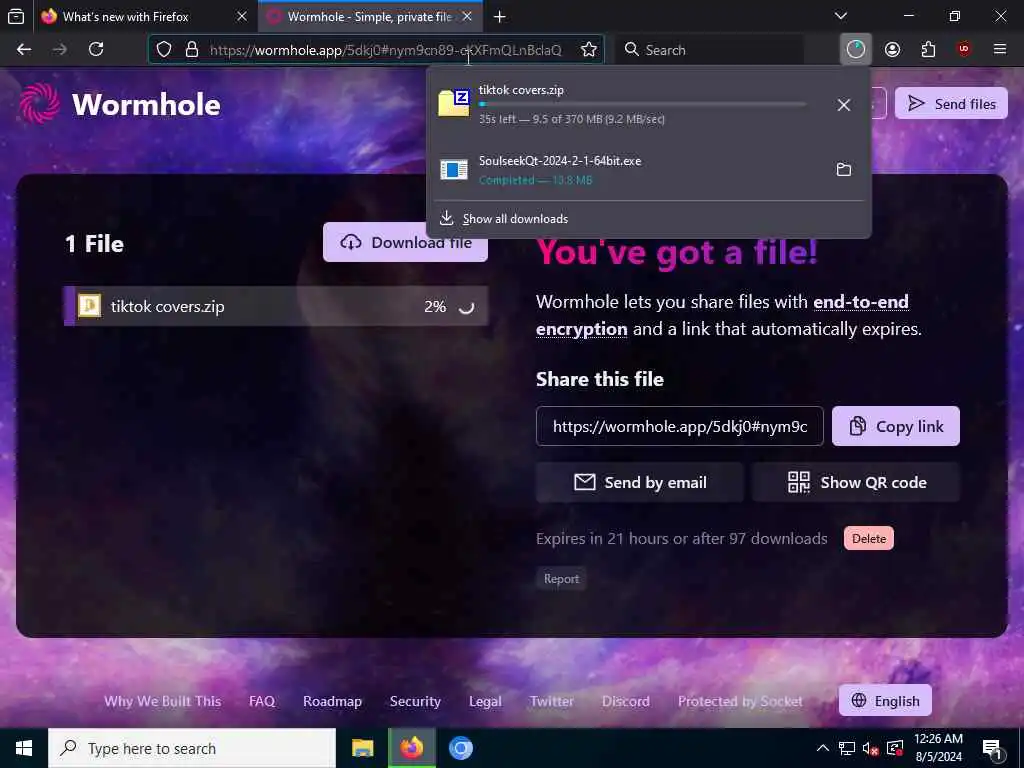Open the notification center icon
Viewport: 1024px width, 768px height.
(993, 749)
